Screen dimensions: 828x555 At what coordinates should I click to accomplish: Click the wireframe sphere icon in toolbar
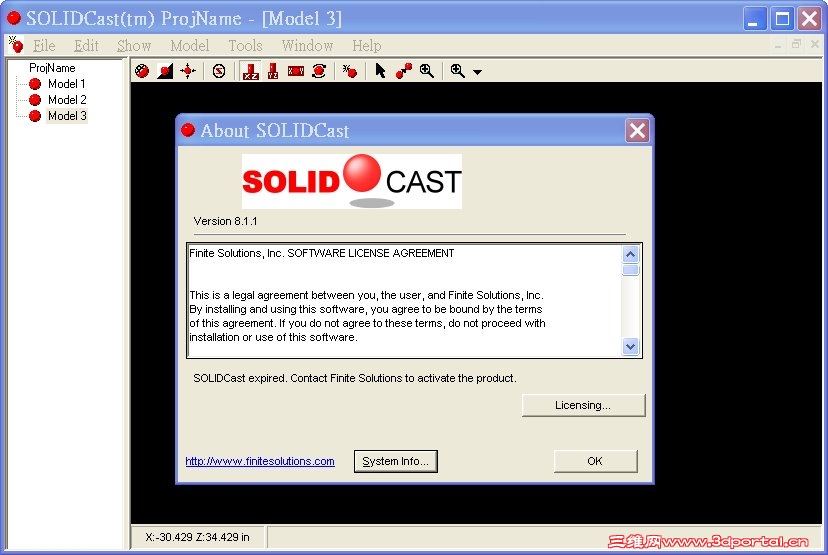pyautogui.click(x=142, y=71)
